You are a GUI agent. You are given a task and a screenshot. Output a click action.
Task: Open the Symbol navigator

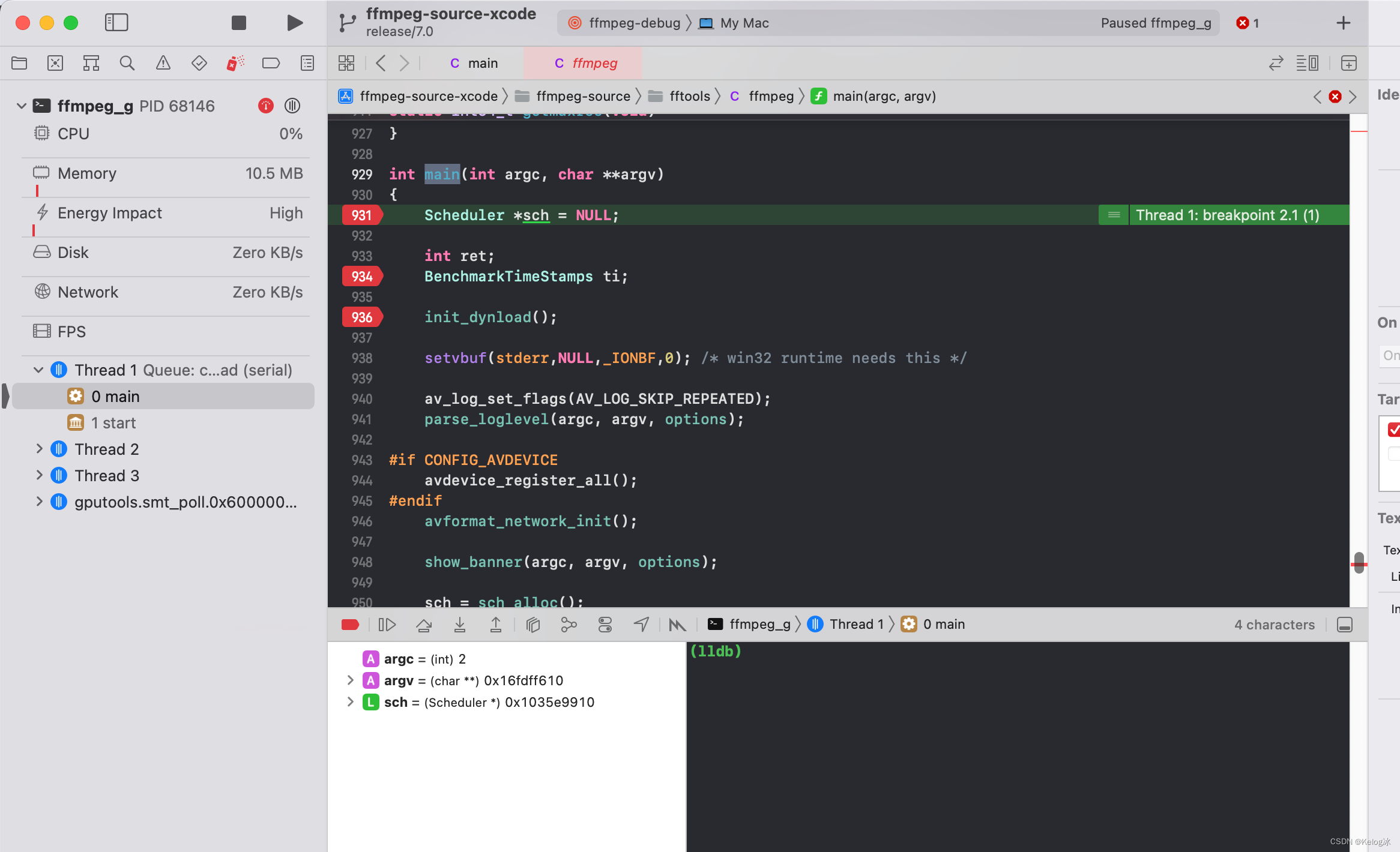pos(91,63)
